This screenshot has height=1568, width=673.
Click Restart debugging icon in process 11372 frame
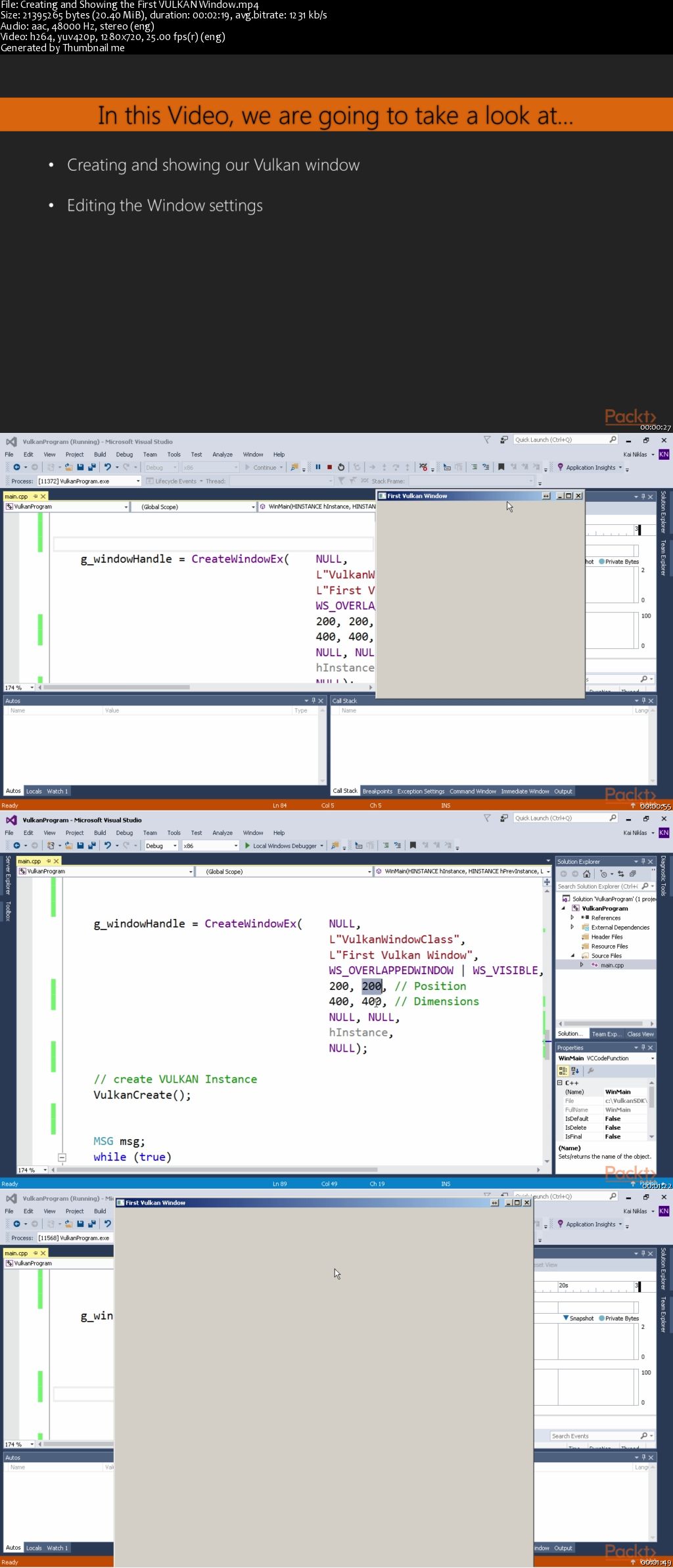pyautogui.click(x=341, y=467)
